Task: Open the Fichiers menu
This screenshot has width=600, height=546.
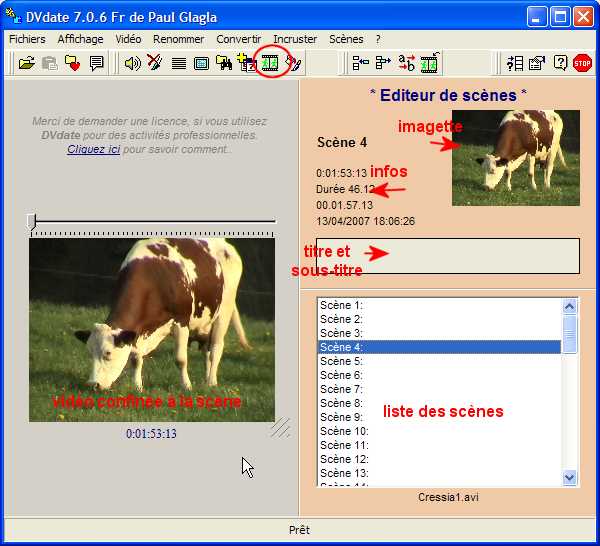Action: pos(27,39)
